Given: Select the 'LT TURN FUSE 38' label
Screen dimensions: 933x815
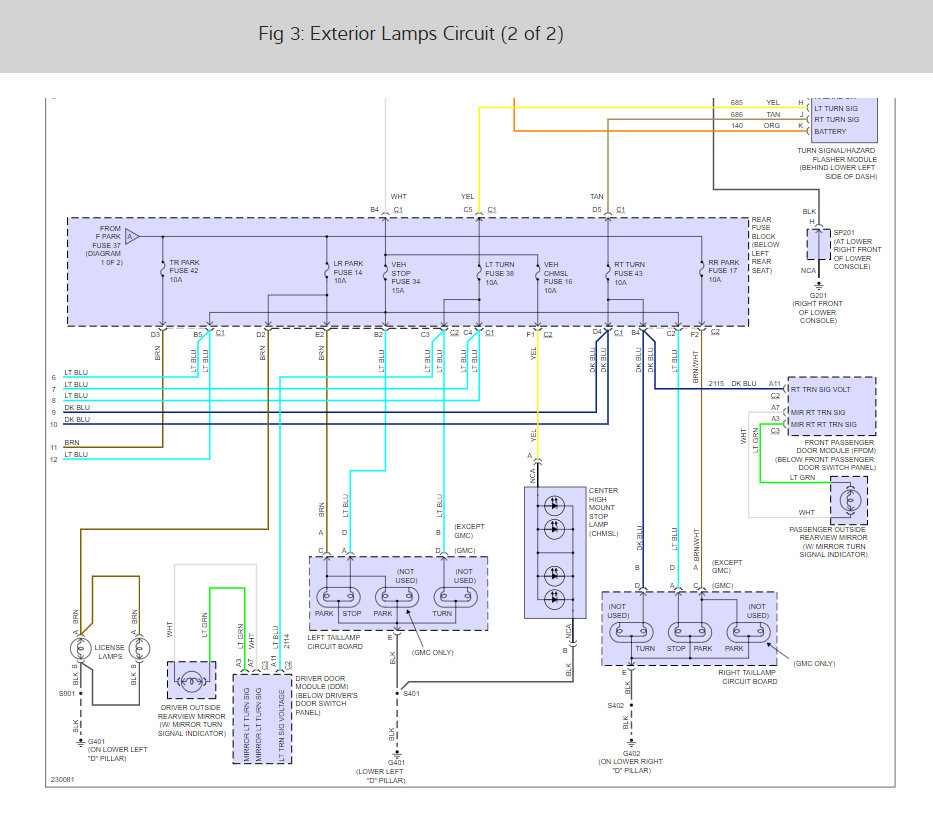Looking at the screenshot, I should pyautogui.click(x=499, y=274).
